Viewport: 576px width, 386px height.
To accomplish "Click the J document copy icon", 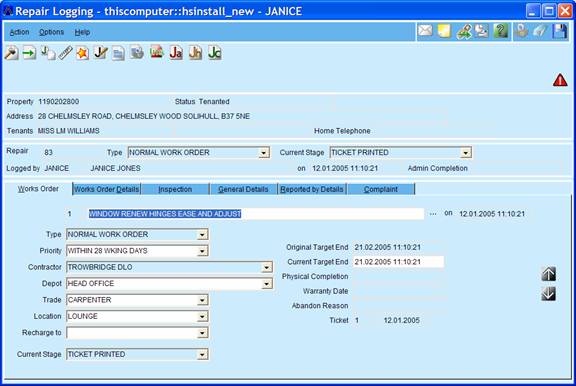I will [48, 53].
